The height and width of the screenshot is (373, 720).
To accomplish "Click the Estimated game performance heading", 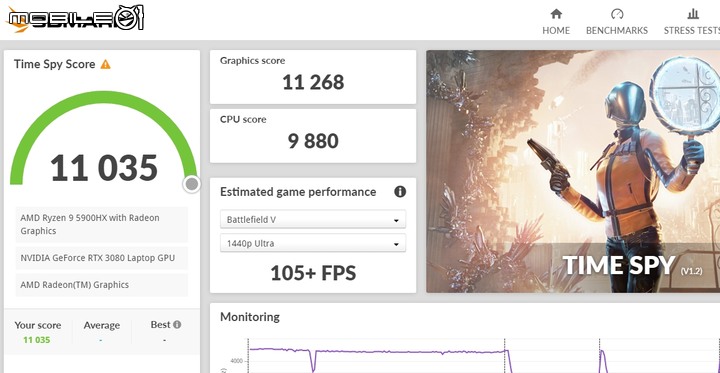I will coord(298,192).
